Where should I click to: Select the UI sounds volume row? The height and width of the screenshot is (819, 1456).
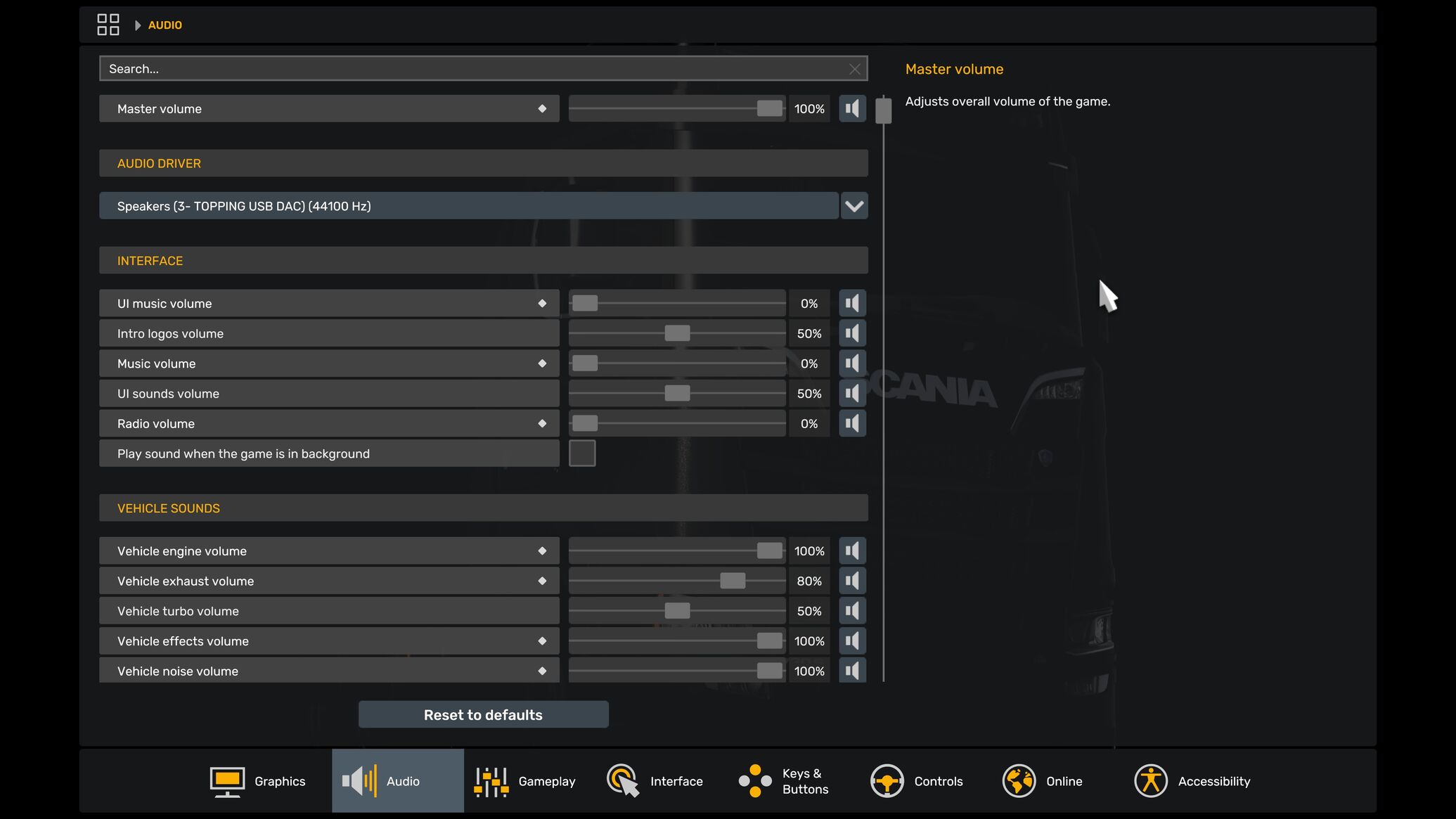tap(329, 393)
